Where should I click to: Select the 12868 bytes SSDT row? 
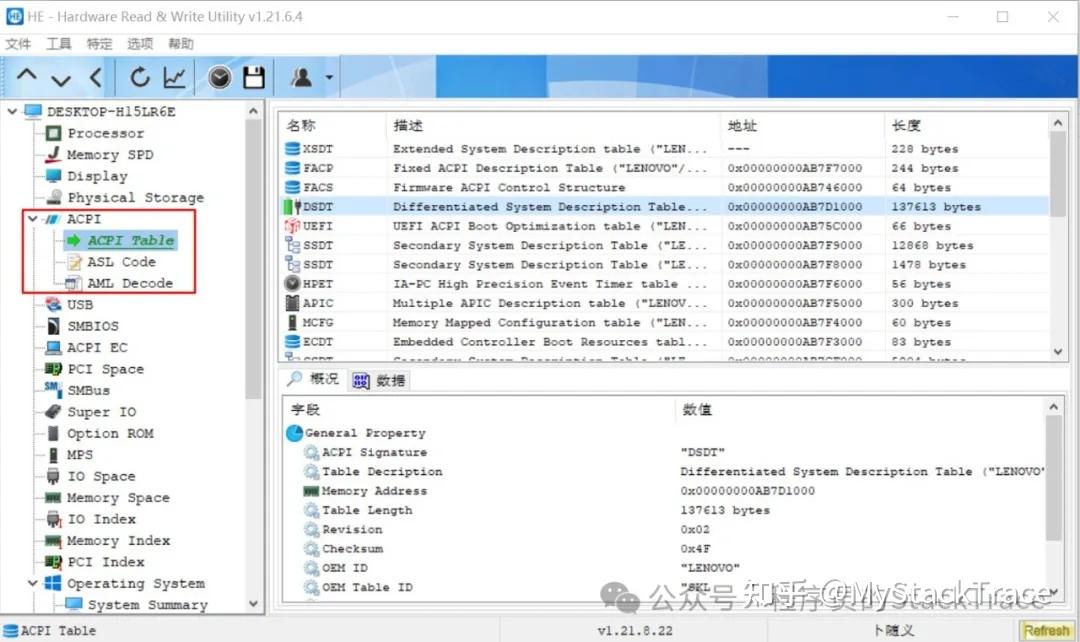tap(664, 245)
